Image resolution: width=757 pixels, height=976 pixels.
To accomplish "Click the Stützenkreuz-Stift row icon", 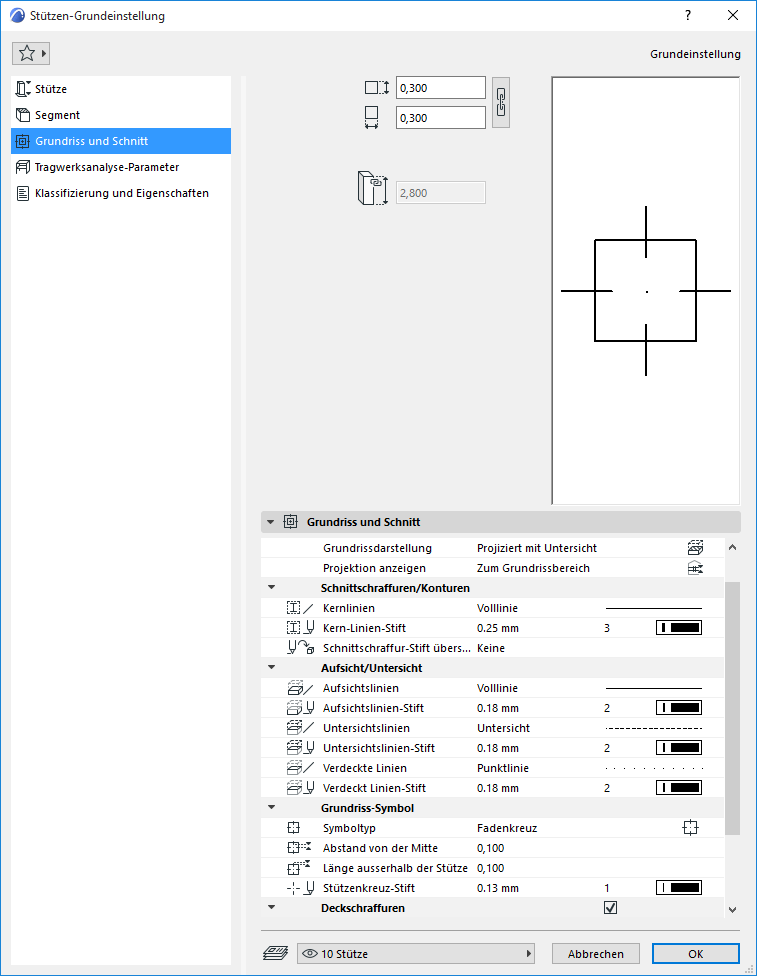I will coord(300,888).
